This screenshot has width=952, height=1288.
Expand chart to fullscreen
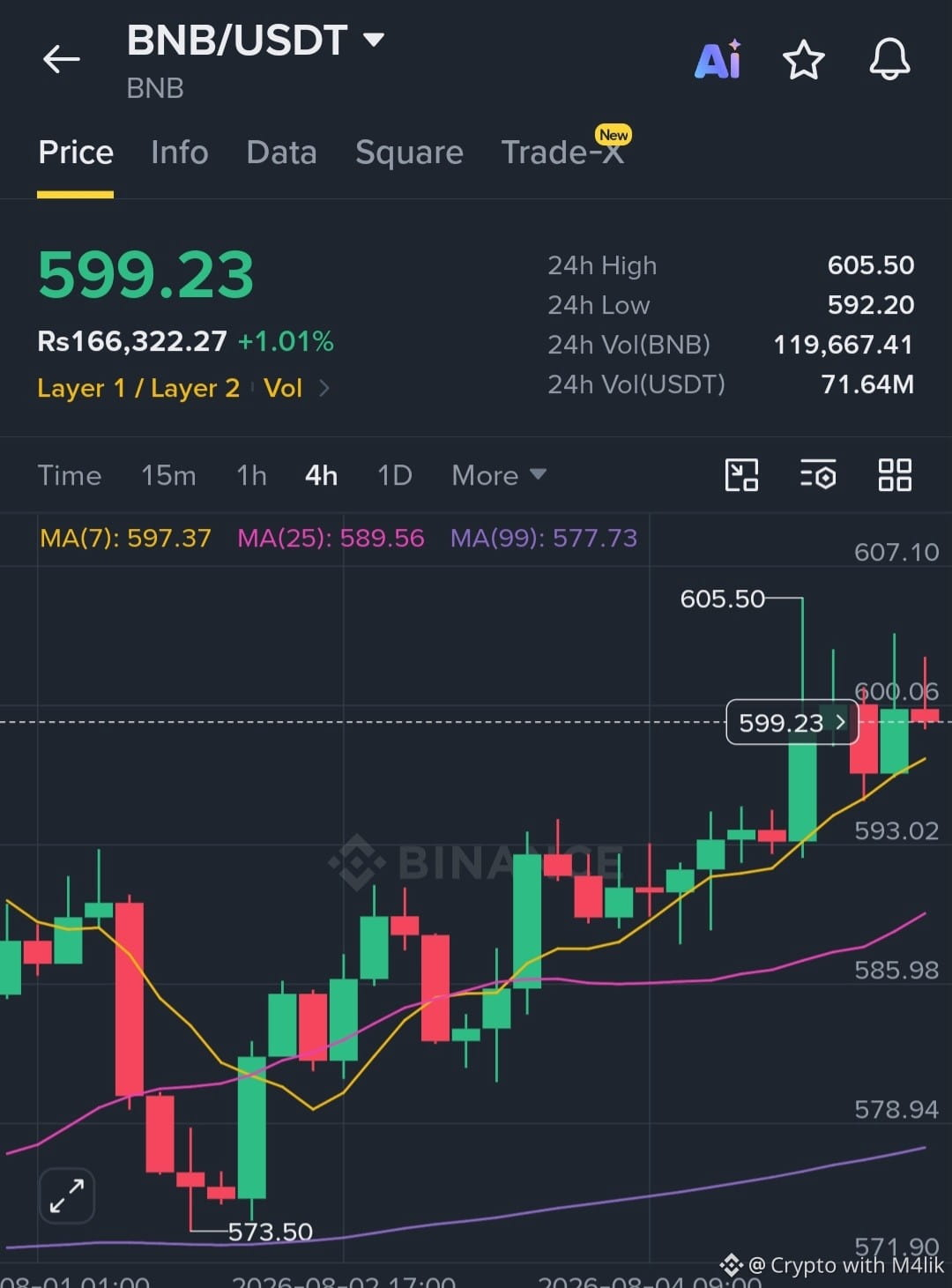(67, 1195)
